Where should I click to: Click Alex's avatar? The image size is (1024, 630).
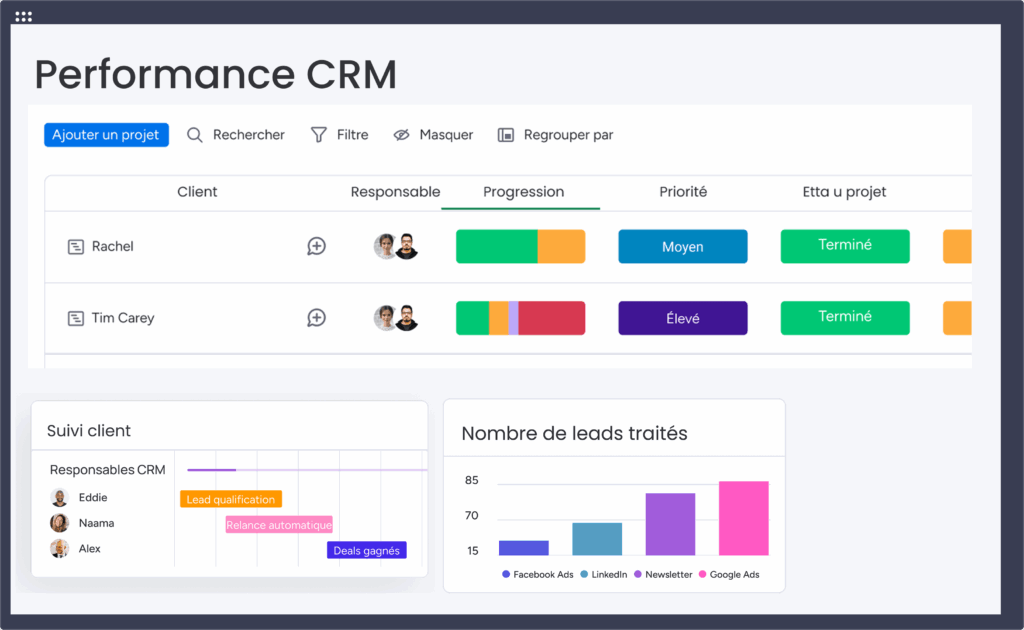59,548
